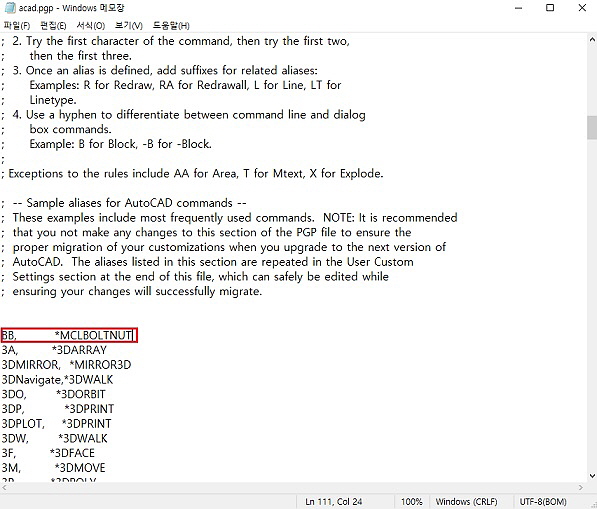597x509 pixels.
Task: Click the 3DPLOT, *3DPRINT line
Action: click(x=56, y=424)
